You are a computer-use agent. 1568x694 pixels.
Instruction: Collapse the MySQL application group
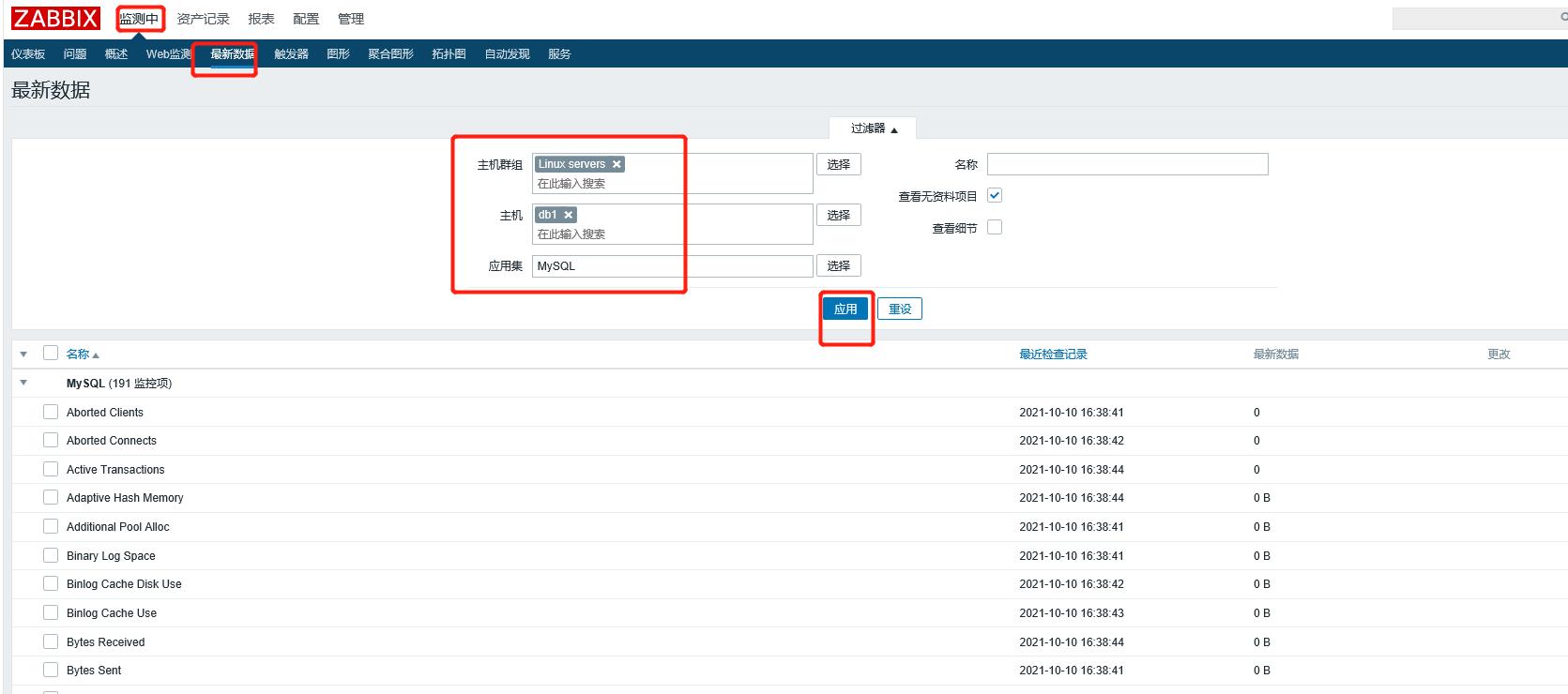(x=23, y=383)
